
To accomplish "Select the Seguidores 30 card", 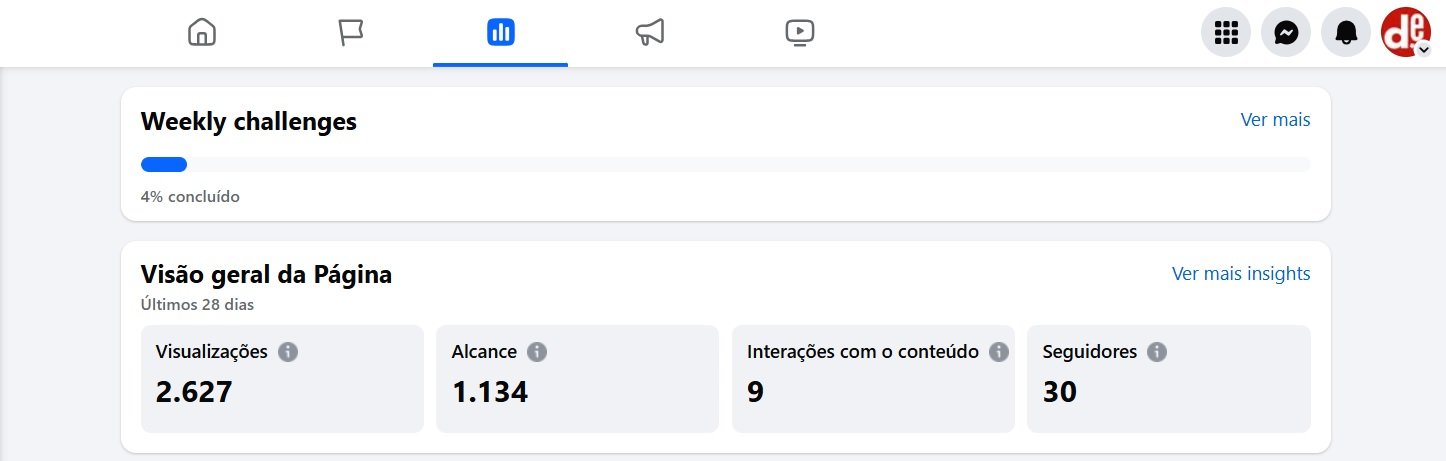I will point(1169,379).
